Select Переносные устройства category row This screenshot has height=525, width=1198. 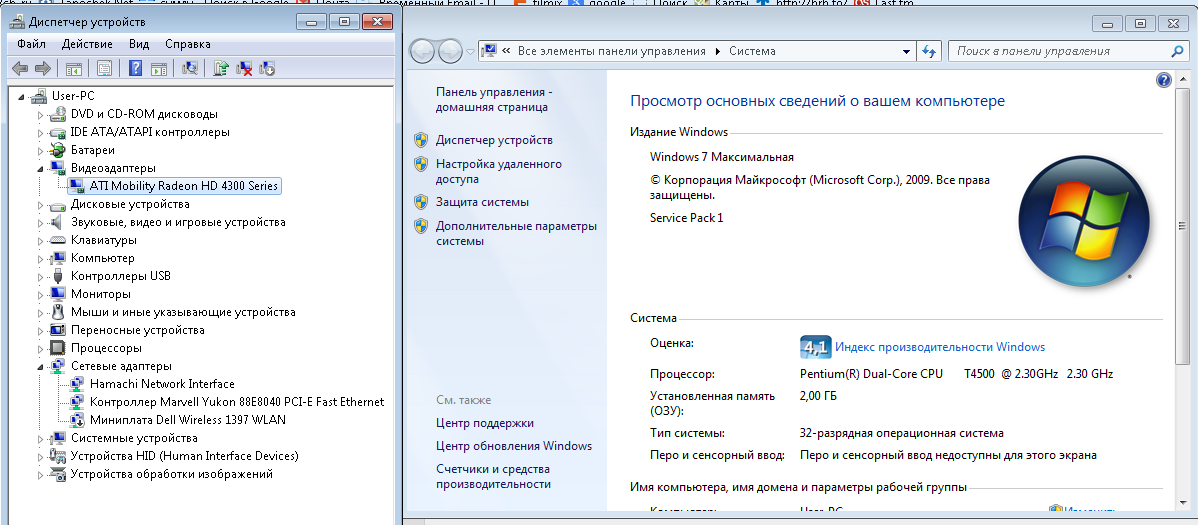pos(138,330)
